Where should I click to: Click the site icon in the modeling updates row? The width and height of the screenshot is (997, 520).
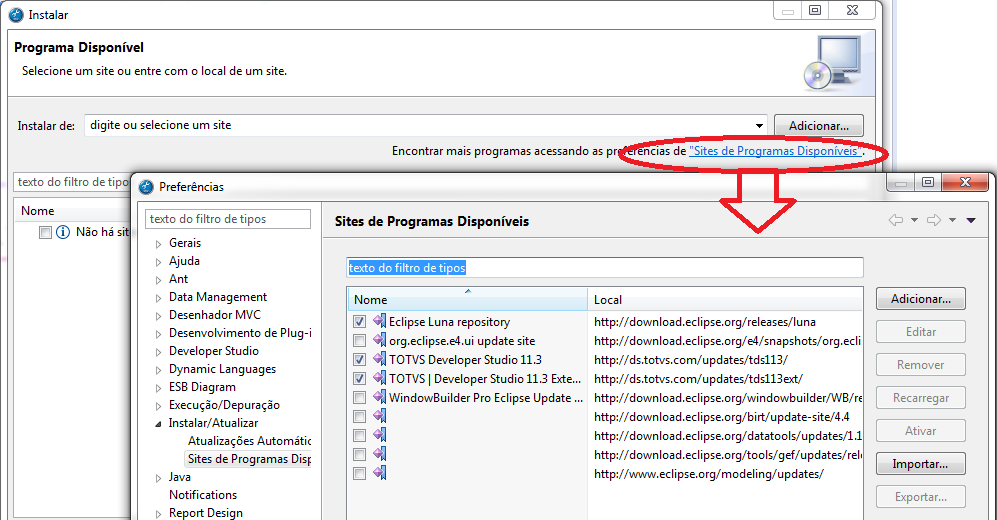coord(380,474)
